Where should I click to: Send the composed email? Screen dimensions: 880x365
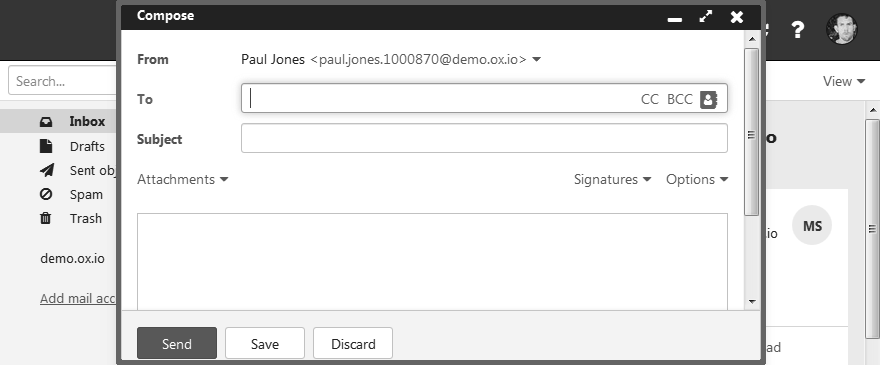point(177,343)
